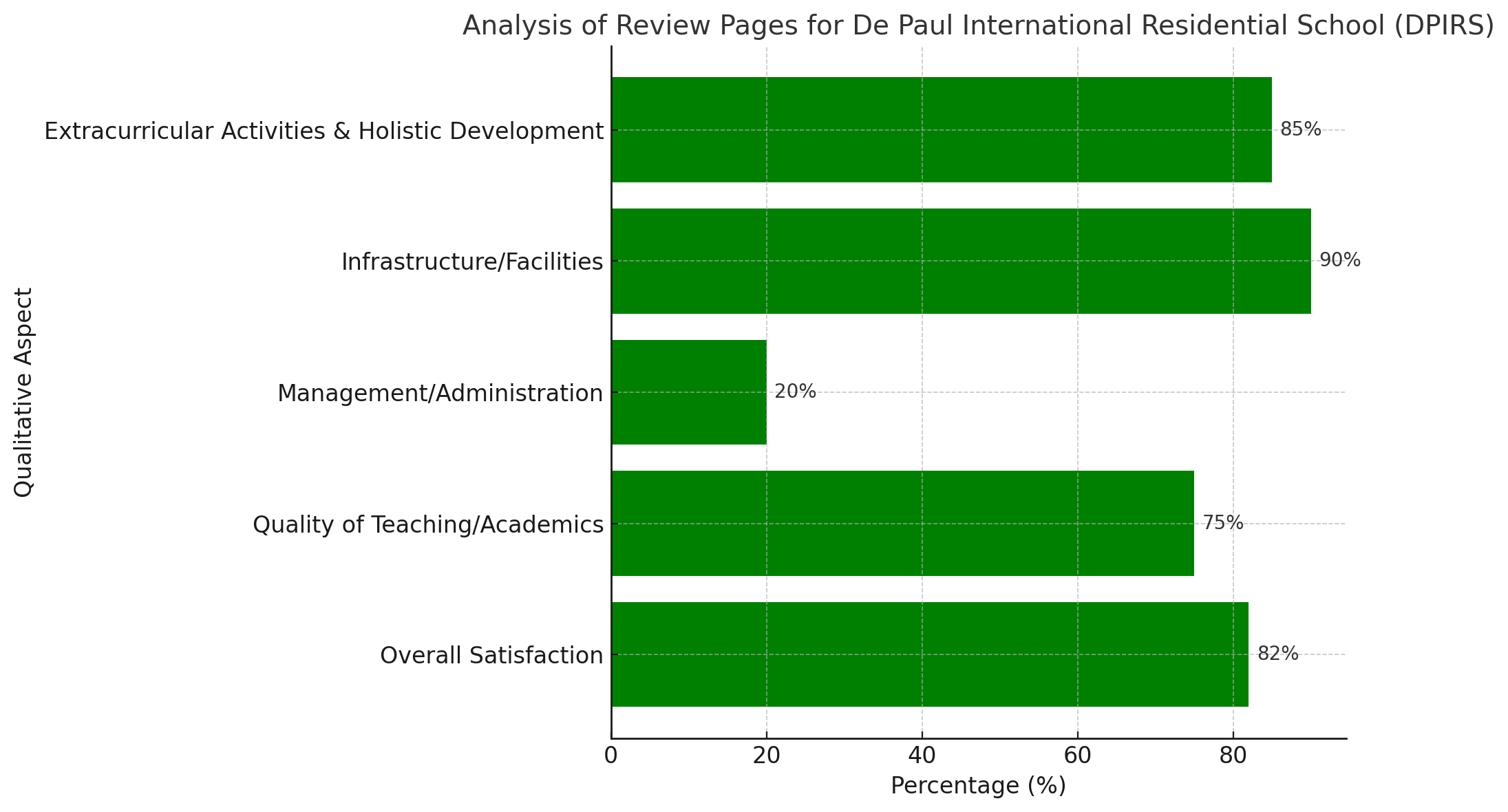Viewport: 1508px width, 812px height.
Task: Click the 85% value label
Action: point(1300,129)
